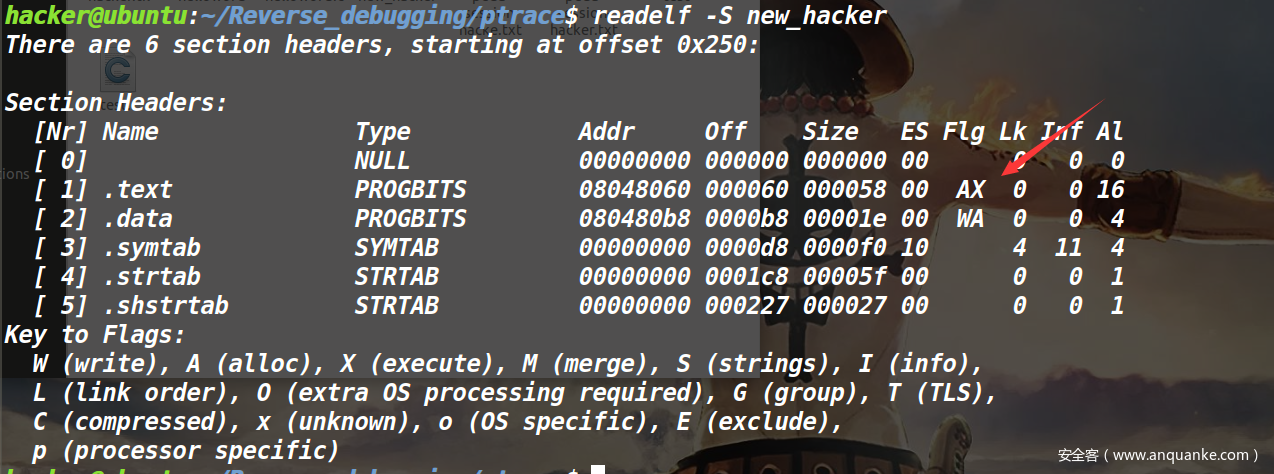
Task: Click the Size column header
Action: pyautogui.click(x=830, y=132)
